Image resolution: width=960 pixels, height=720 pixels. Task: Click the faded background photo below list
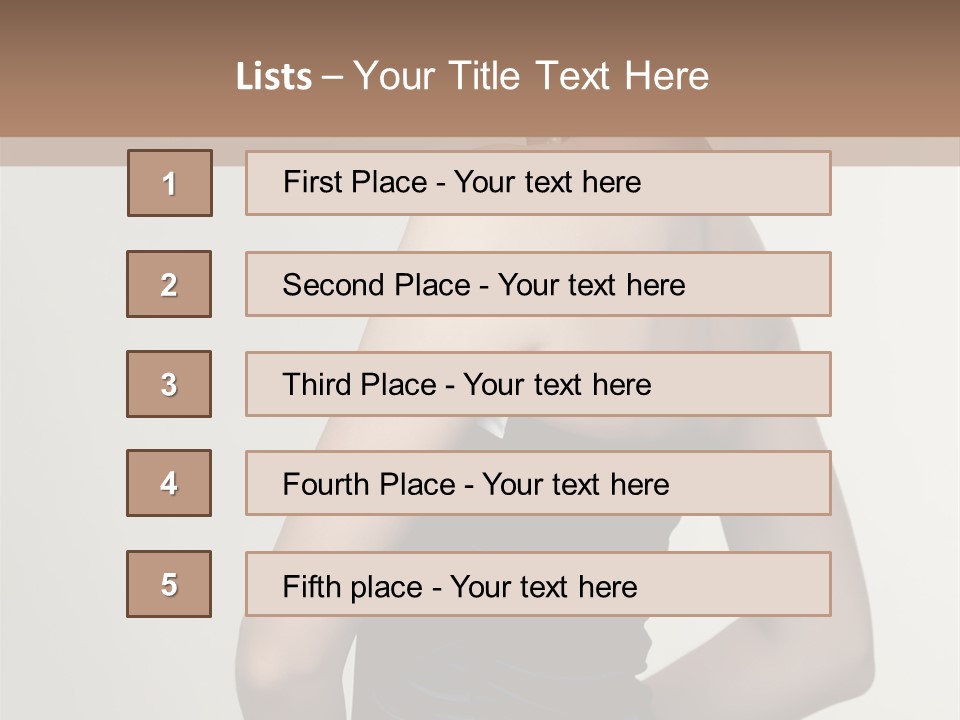(x=480, y=670)
